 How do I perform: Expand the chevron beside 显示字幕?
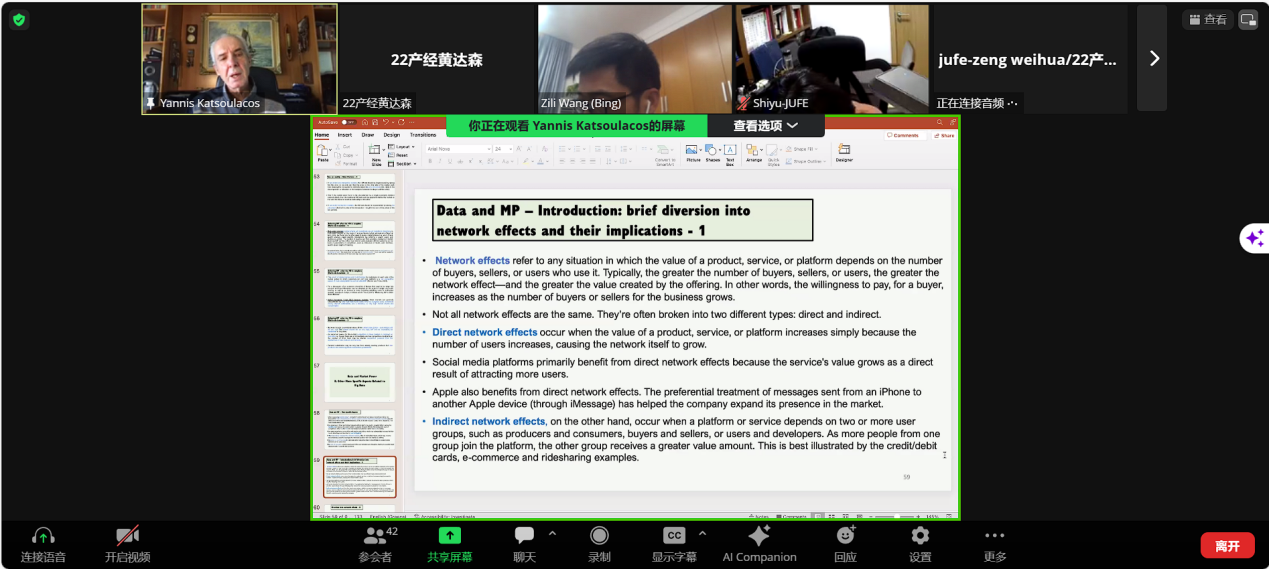point(702,533)
